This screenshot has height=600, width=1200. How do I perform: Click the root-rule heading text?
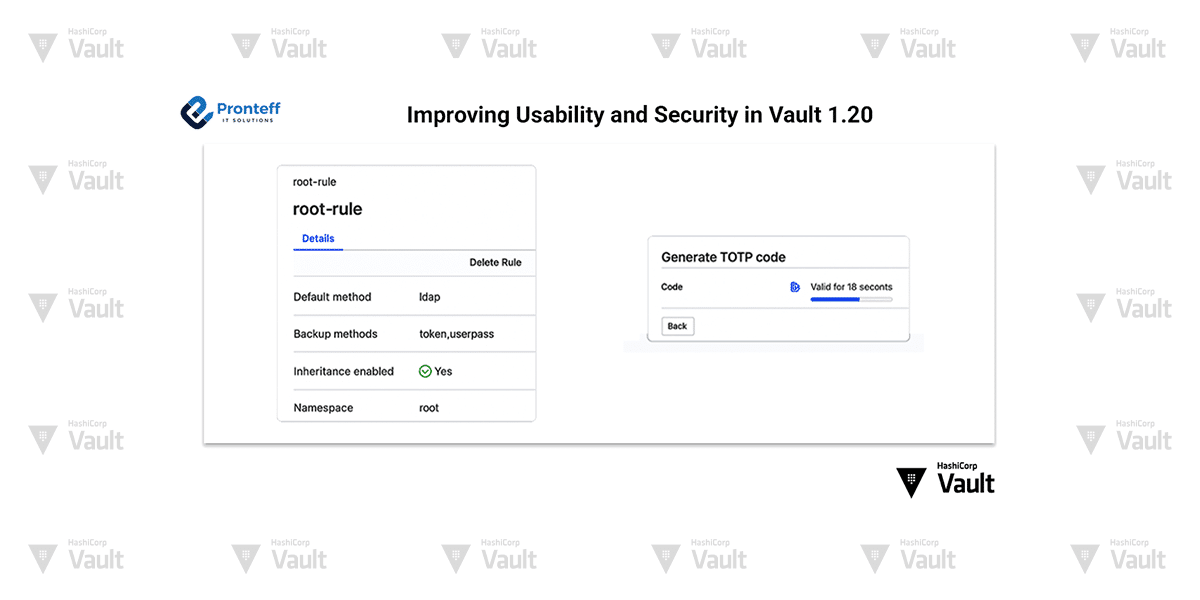point(328,208)
